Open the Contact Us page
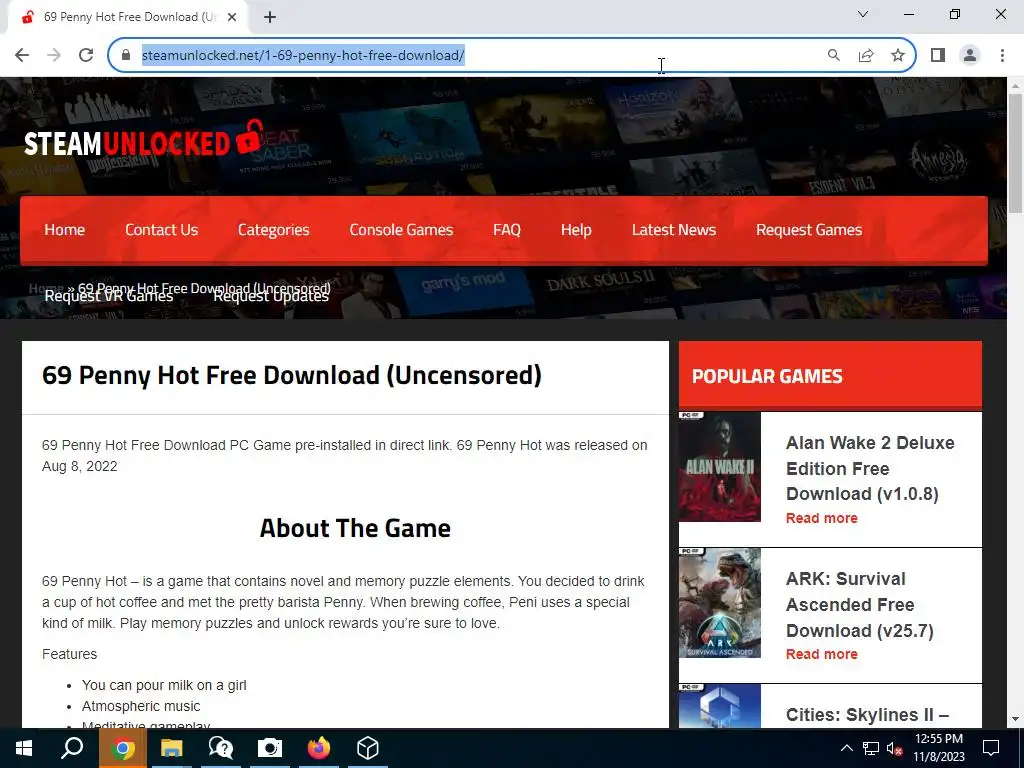The height and width of the screenshot is (768, 1024). 161,230
